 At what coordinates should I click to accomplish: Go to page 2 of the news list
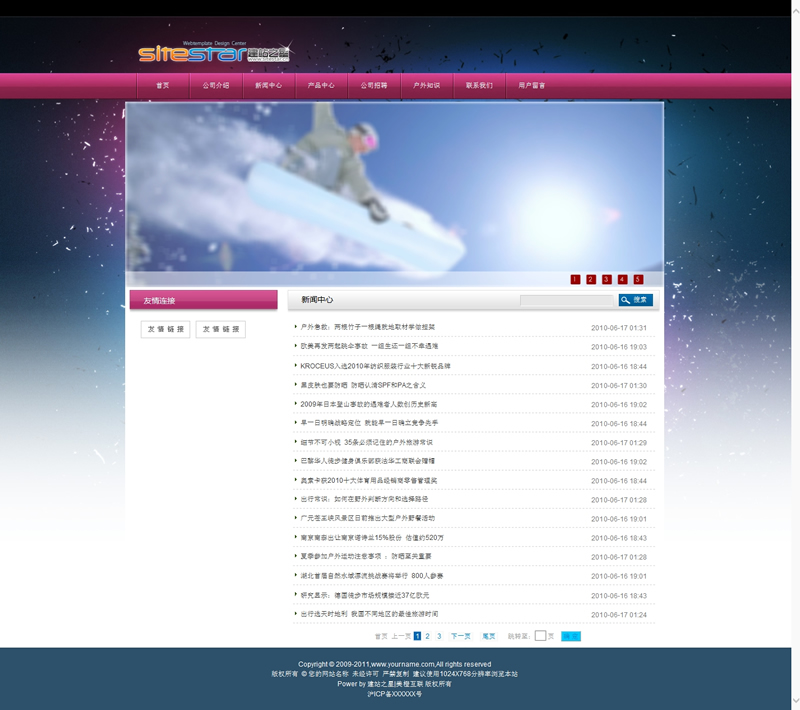(x=427, y=636)
